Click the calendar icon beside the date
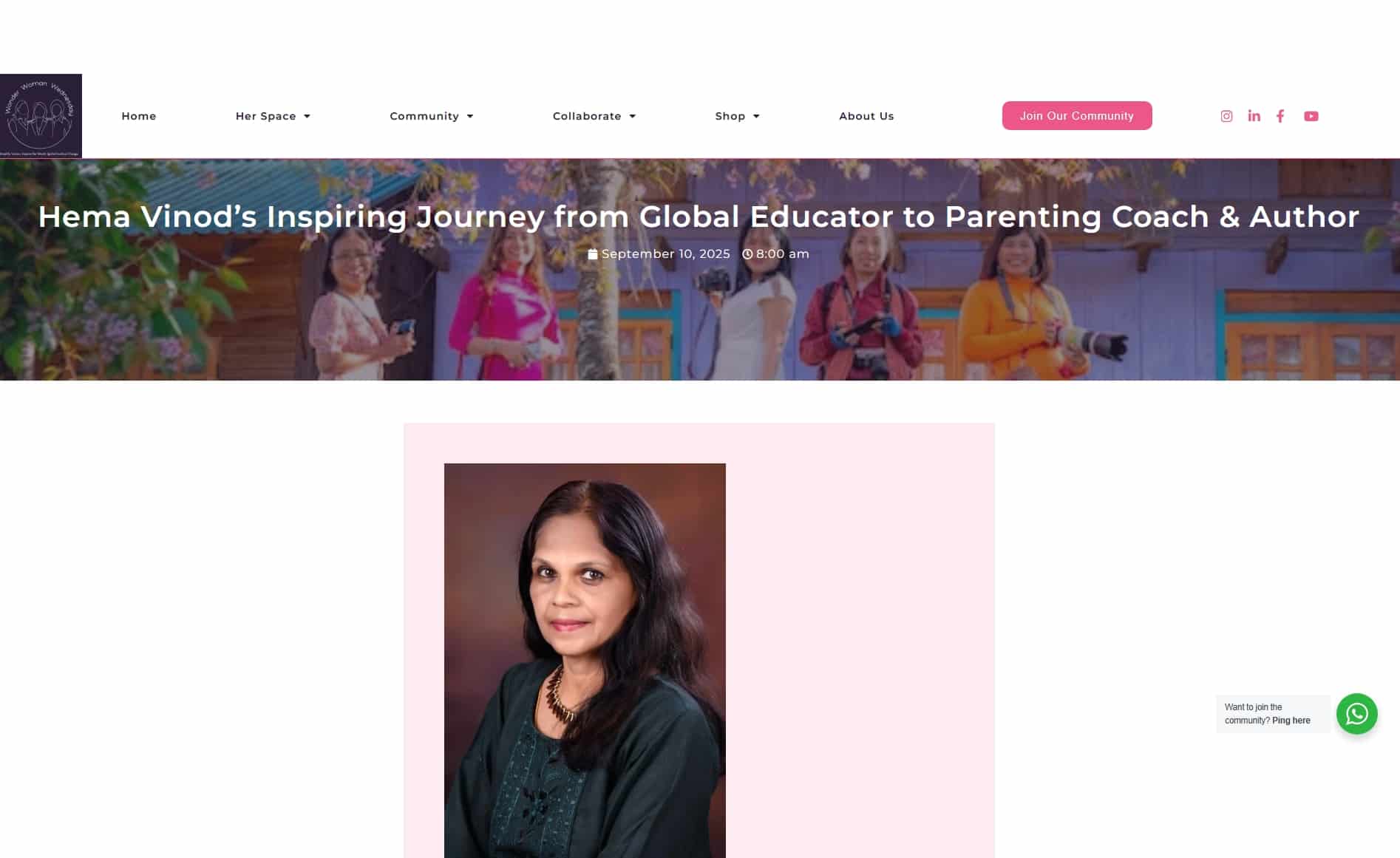1400x858 pixels. (593, 254)
